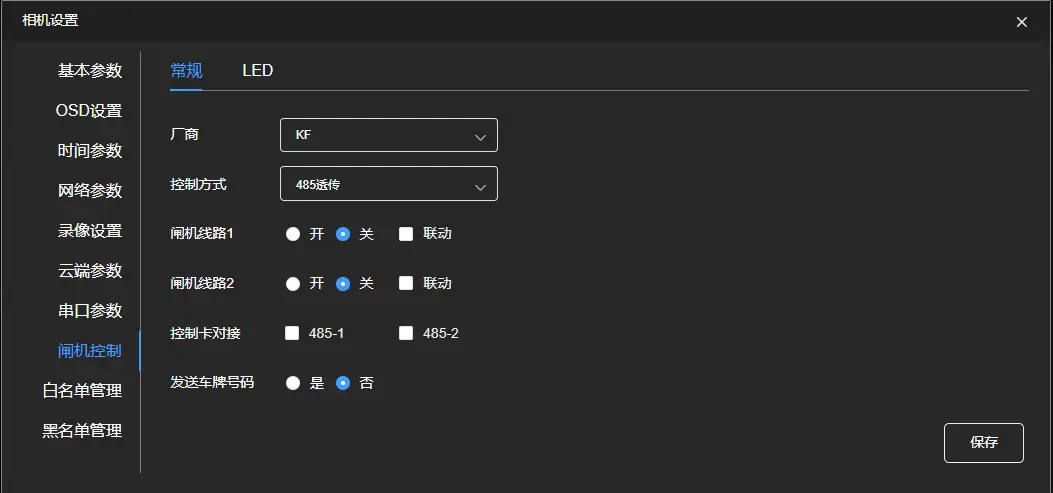Open 基本参数 in the sidebar
1053x493 pixels.
coord(90,71)
